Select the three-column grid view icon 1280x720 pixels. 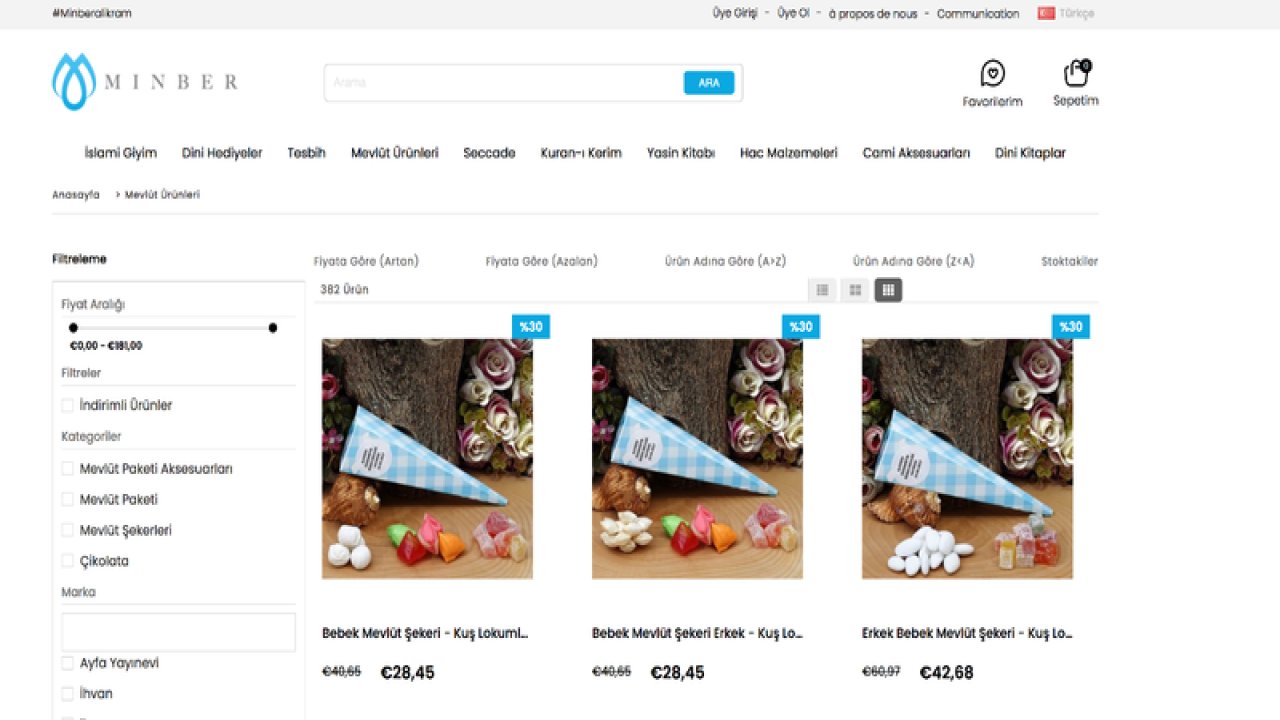(x=888, y=290)
